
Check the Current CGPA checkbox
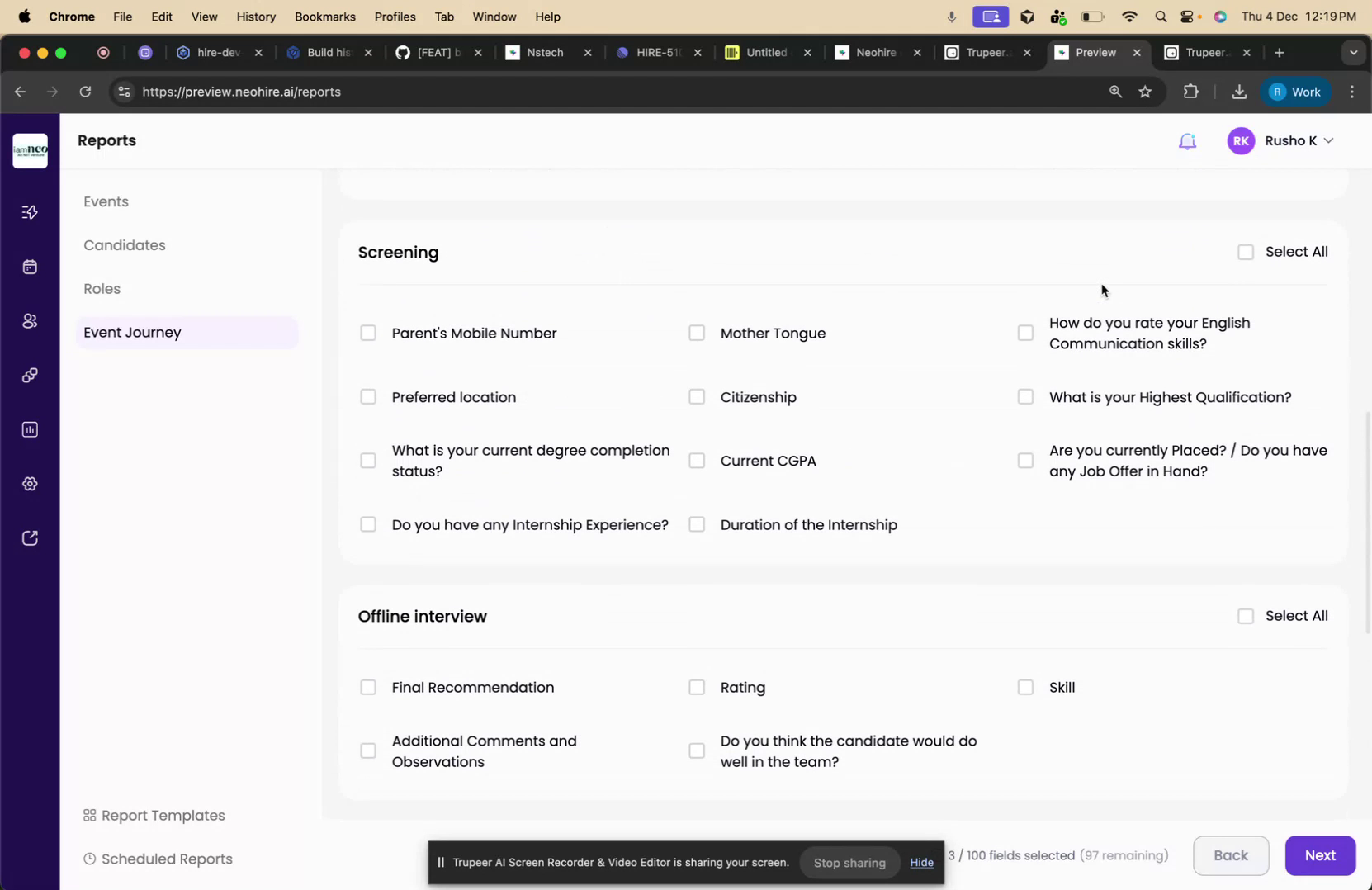coord(696,461)
